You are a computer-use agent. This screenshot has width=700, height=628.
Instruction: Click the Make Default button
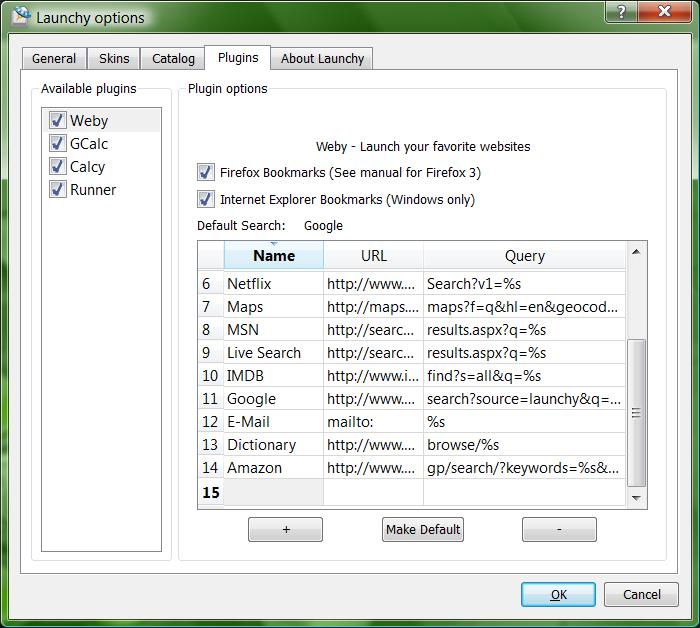[423, 529]
